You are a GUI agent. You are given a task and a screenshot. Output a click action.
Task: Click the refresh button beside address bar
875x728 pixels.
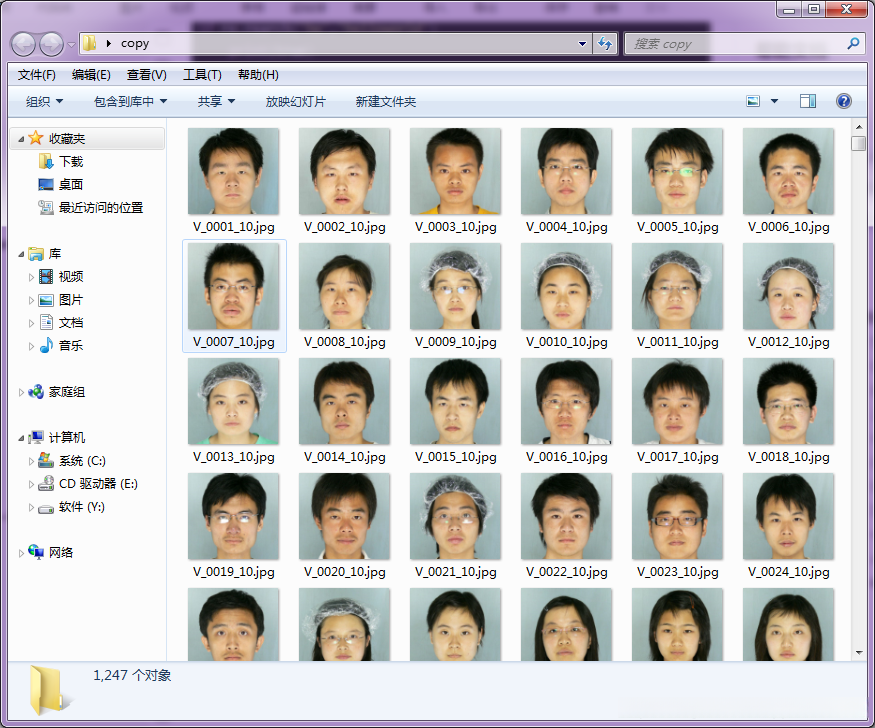point(605,44)
